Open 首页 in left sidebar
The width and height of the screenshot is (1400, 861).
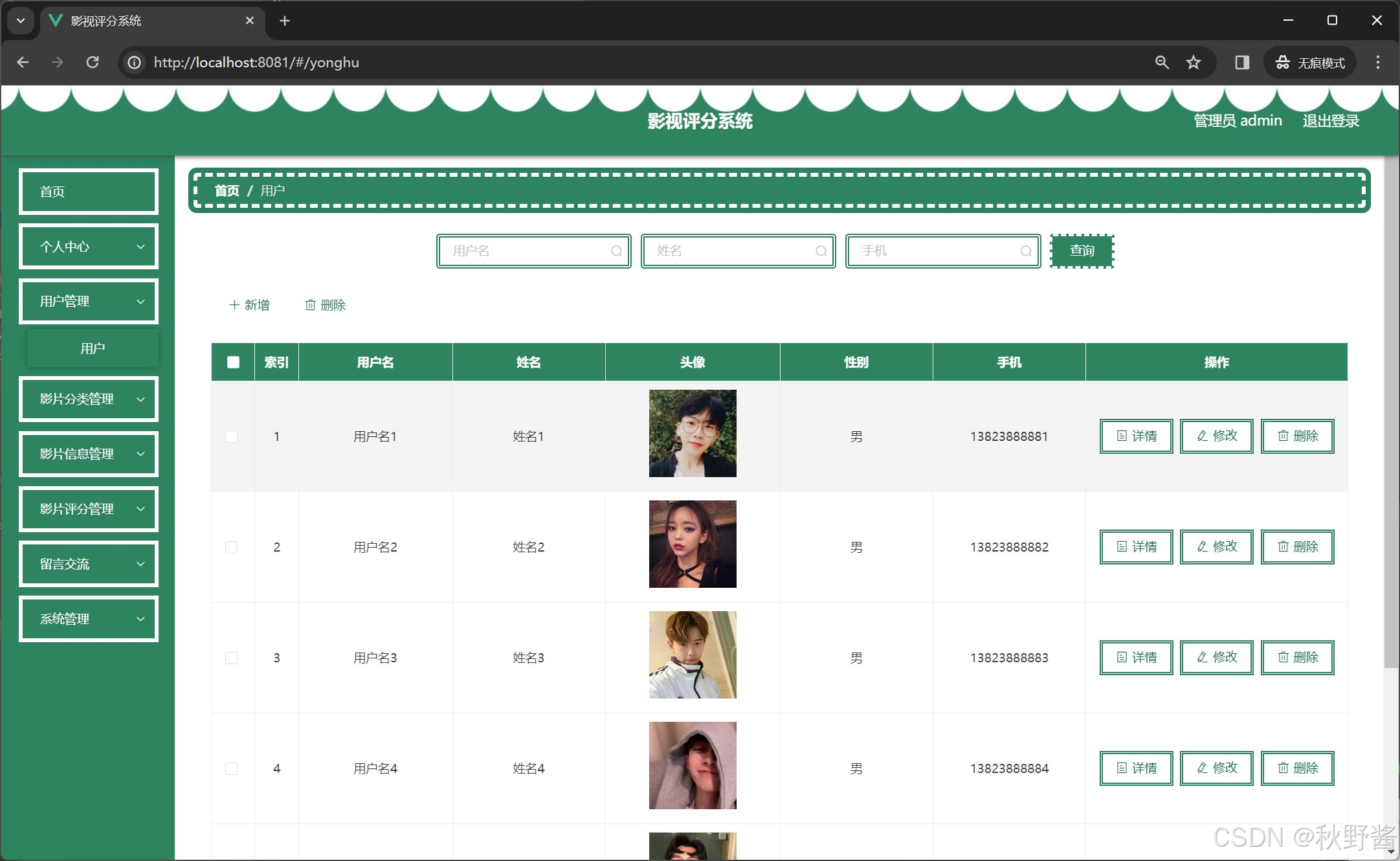tap(89, 192)
